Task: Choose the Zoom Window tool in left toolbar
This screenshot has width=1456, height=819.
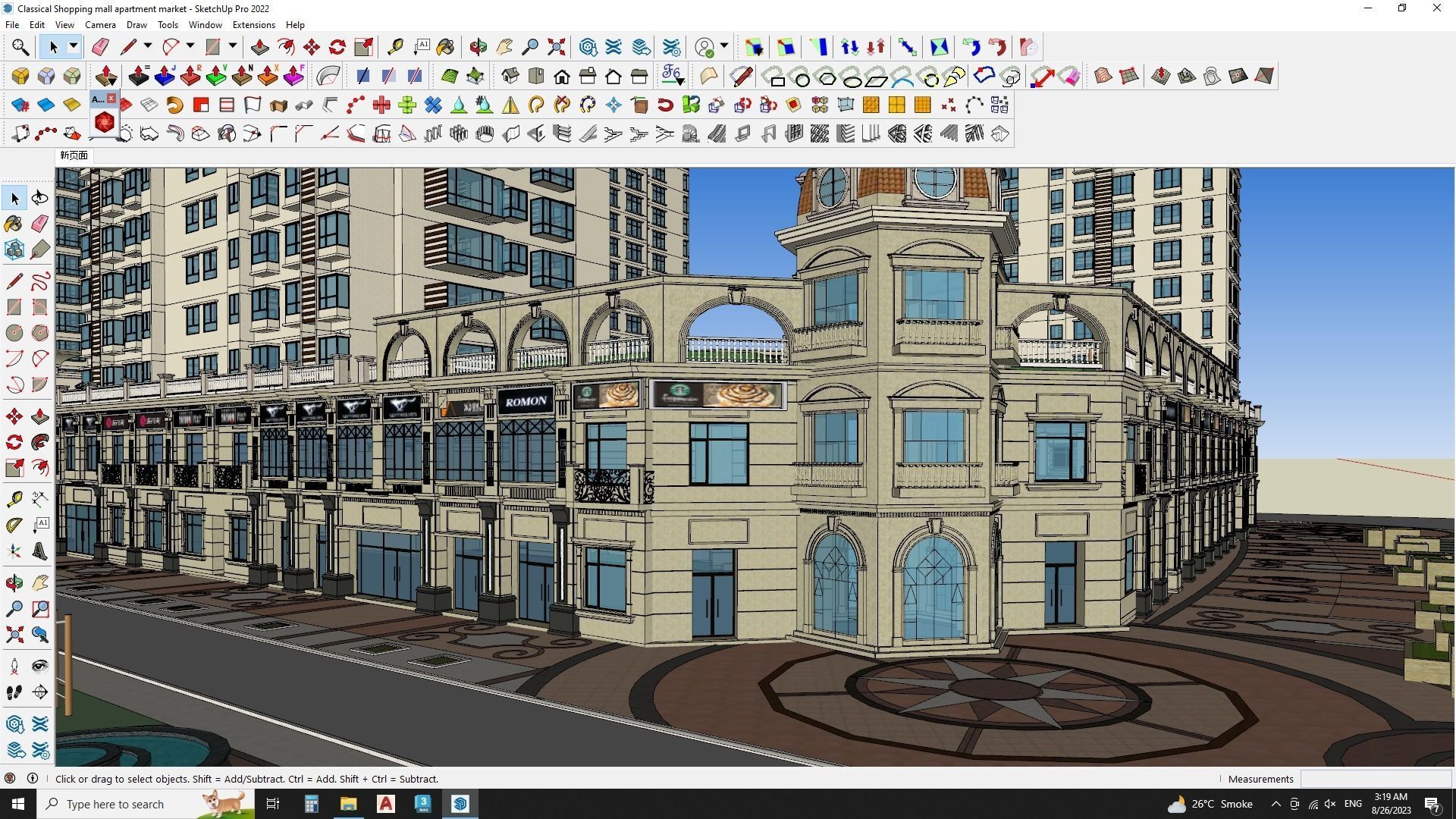Action: [40, 609]
